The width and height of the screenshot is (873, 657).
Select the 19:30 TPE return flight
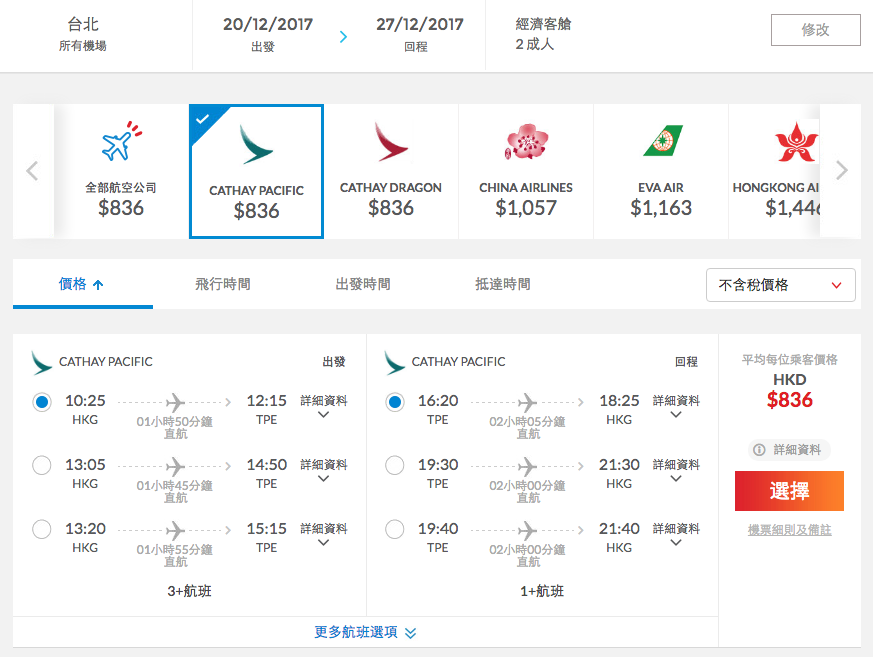tap(395, 465)
